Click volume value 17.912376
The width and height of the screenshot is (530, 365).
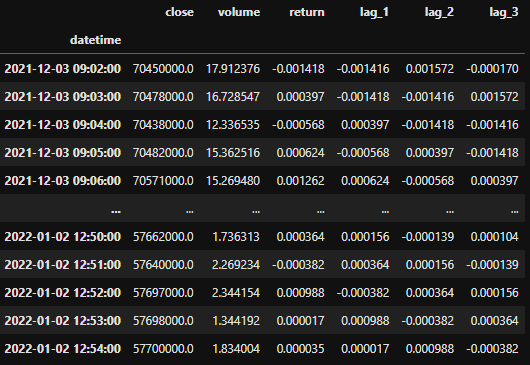233,69
